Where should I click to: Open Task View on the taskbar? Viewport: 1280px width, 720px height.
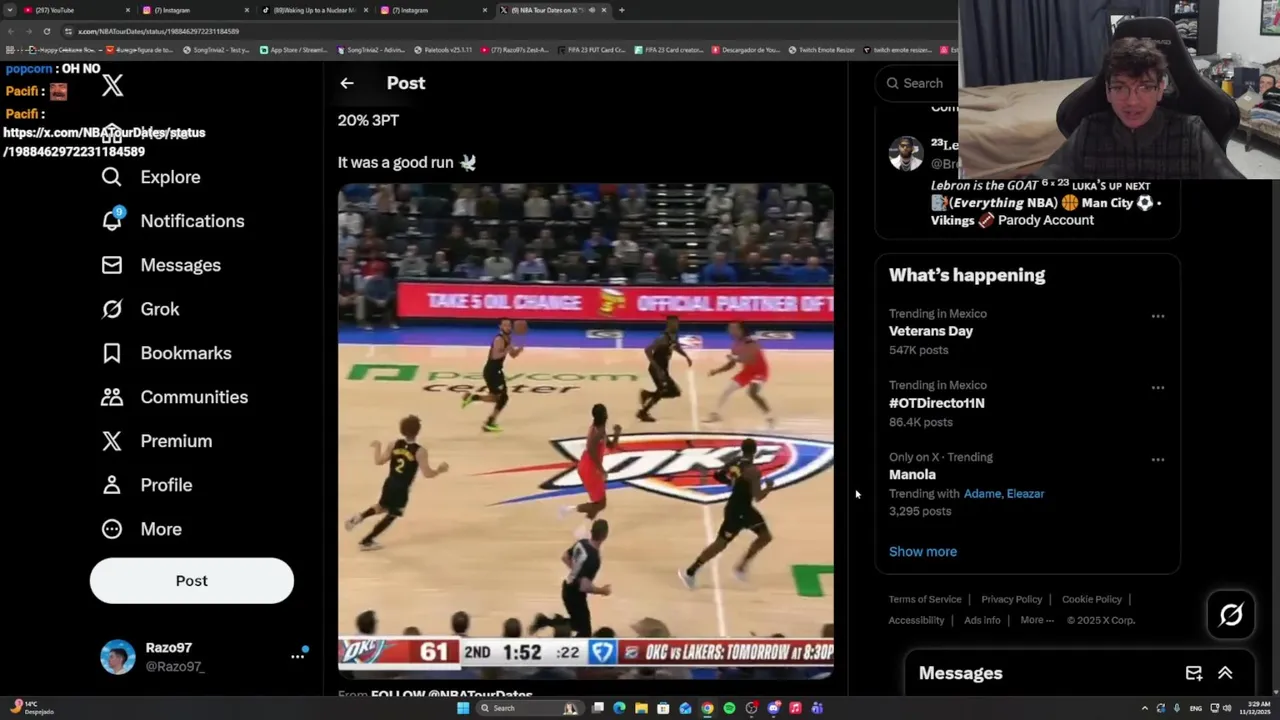point(597,708)
